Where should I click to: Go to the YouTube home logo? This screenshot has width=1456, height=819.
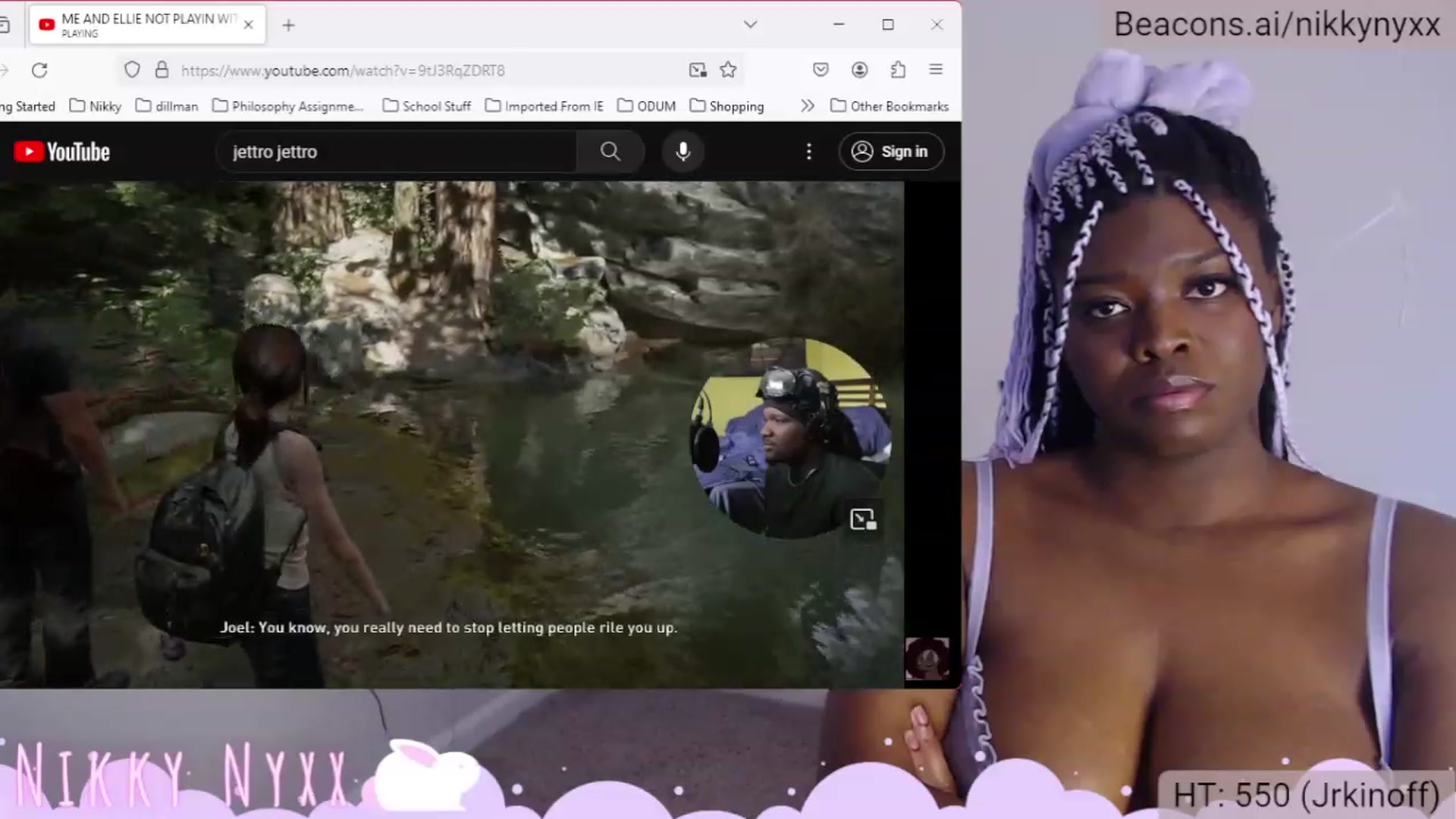tap(62, 152)
